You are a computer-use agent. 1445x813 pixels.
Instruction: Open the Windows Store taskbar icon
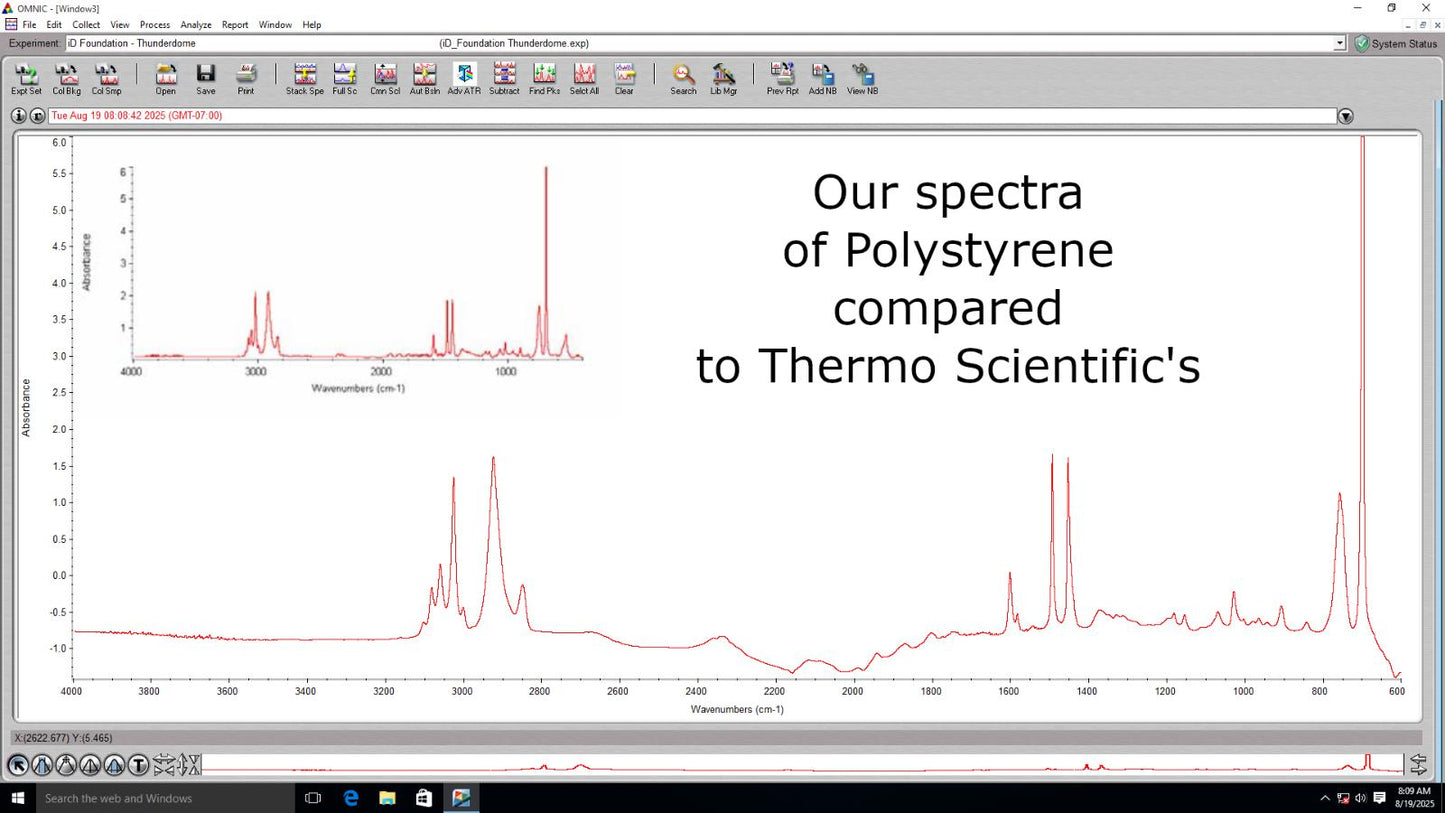[x=424, y=798]
